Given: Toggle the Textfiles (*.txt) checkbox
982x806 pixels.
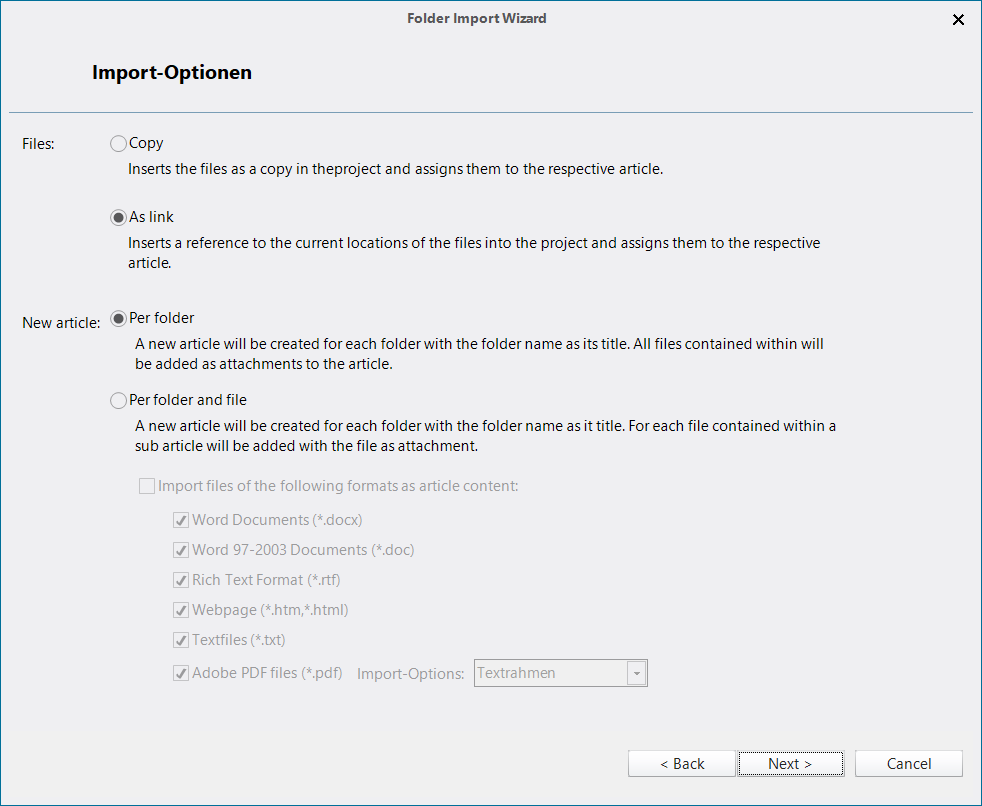Looking at the screenshot, I should tap(181, 640).
